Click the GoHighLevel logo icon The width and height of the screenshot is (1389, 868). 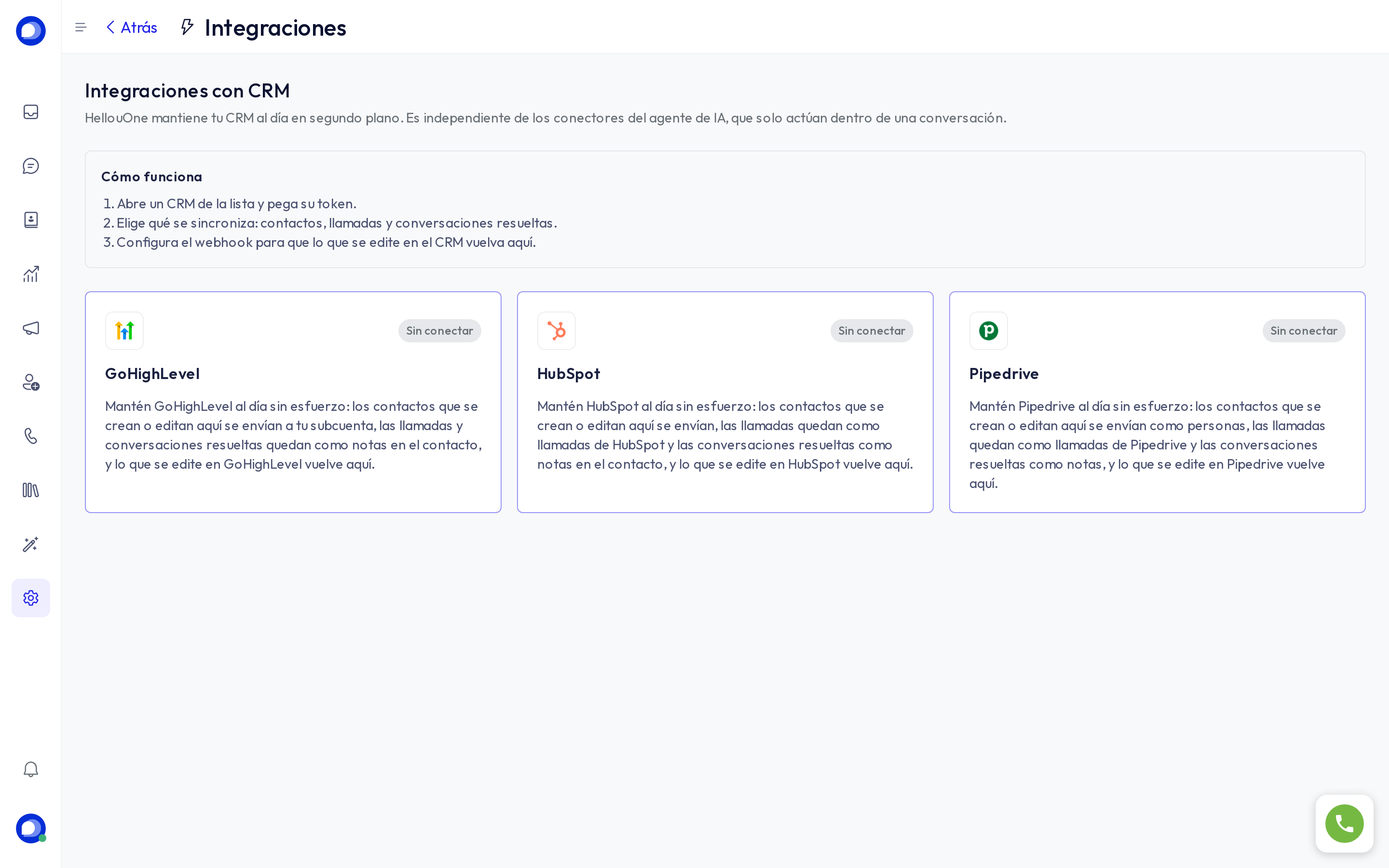(x=124, y=331)
